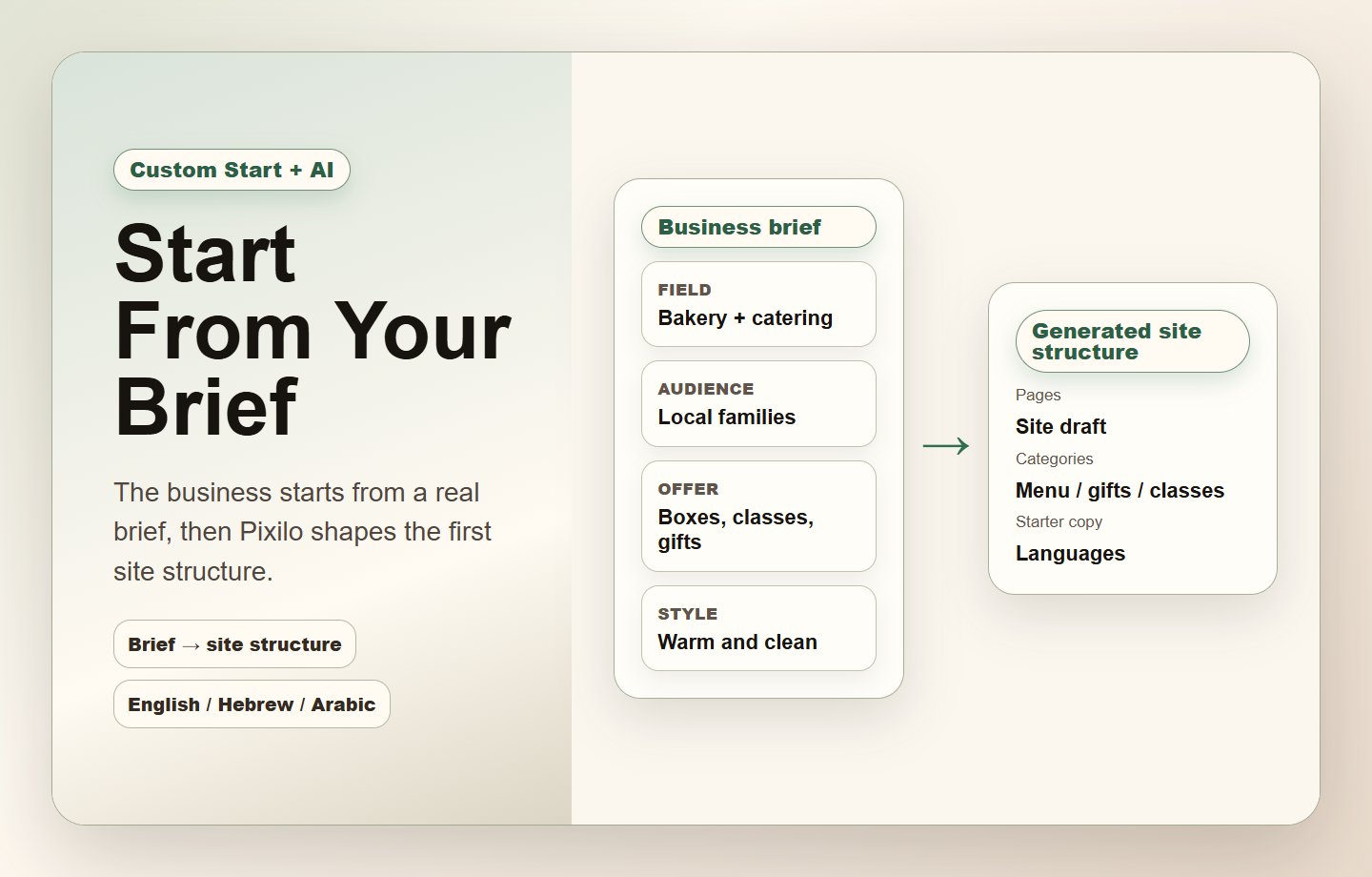Click the Brief → site structure chip
Image resolution: width=1372 pixels, height=877 pixels.
click(x=234, y=644)
